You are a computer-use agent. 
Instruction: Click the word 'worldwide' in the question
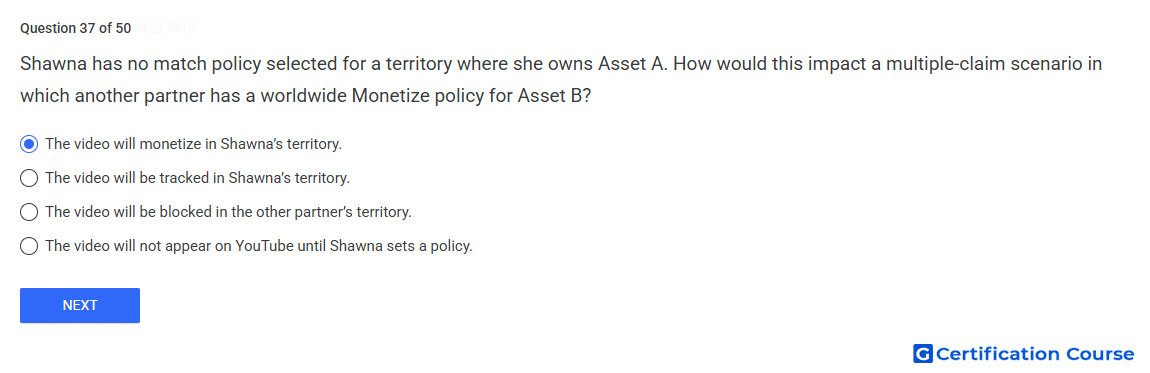304,97
